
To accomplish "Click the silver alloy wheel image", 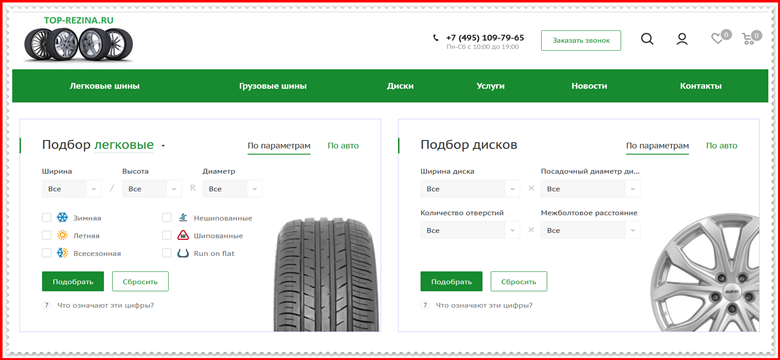I will coord(705,273).
